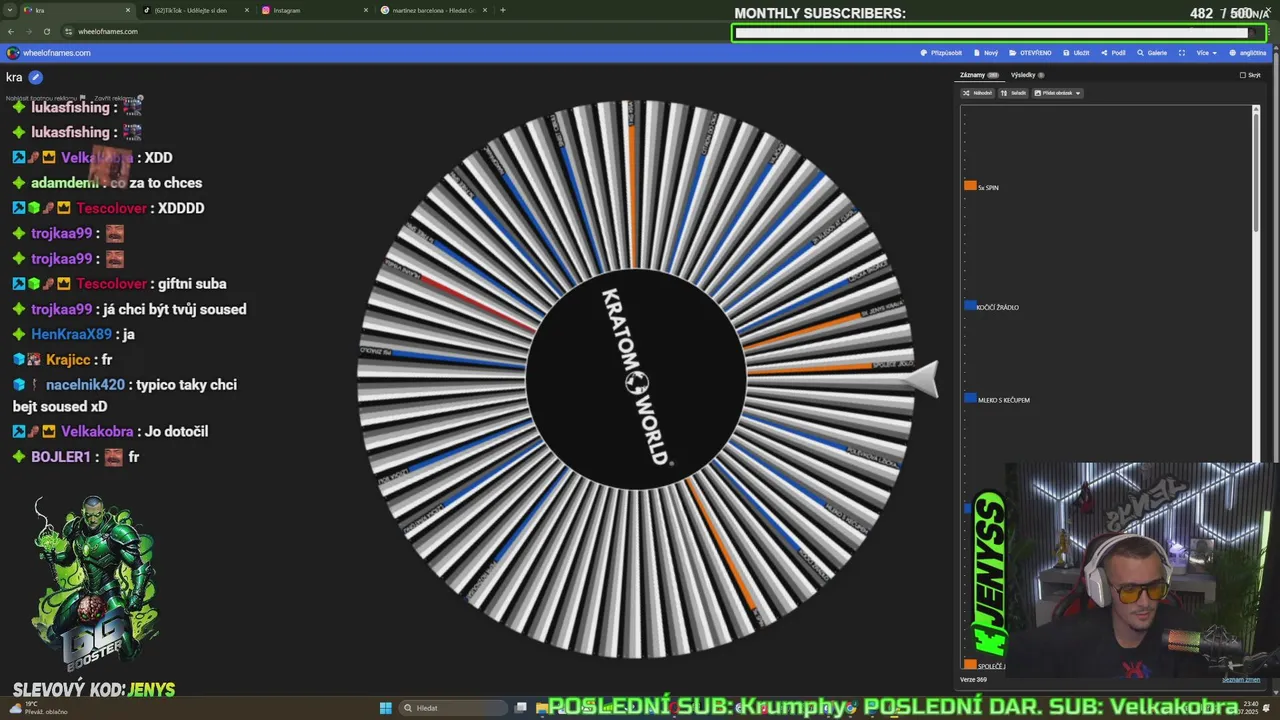
Task: Close the TikTok browser tab
Action: (x=247, y=10)
